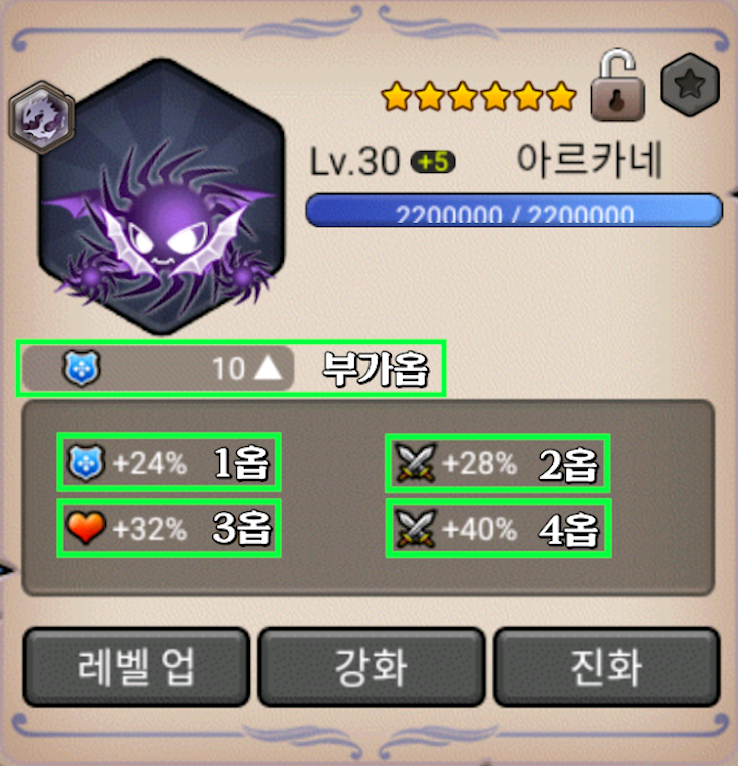738x766 pixels.
Task: Click the crossed swords icon for +40%
Action: pyautogui.click(x=415, y=529)
